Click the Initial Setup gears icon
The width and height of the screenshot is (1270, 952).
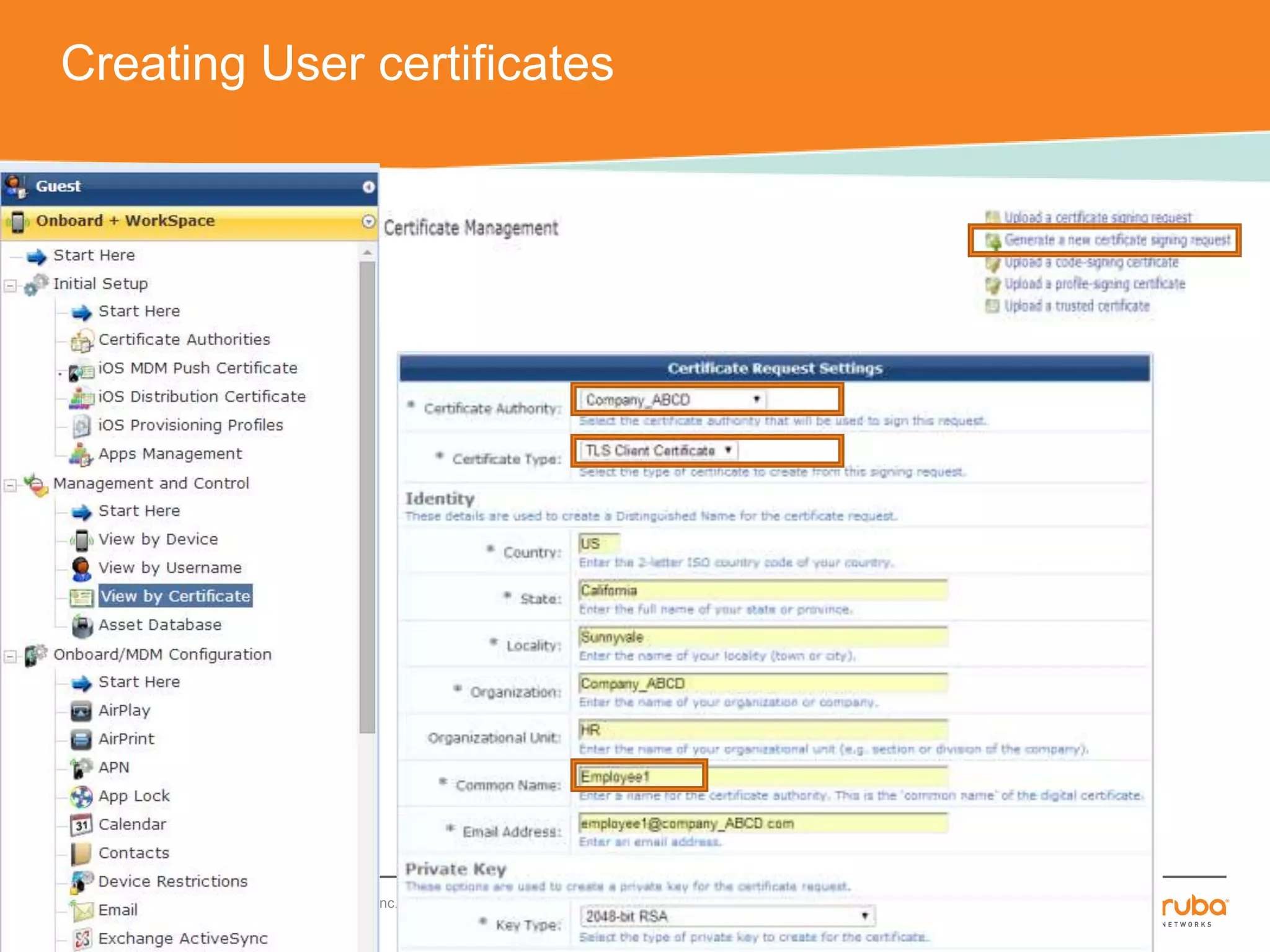pyautogui.click(x=37, y=284)
